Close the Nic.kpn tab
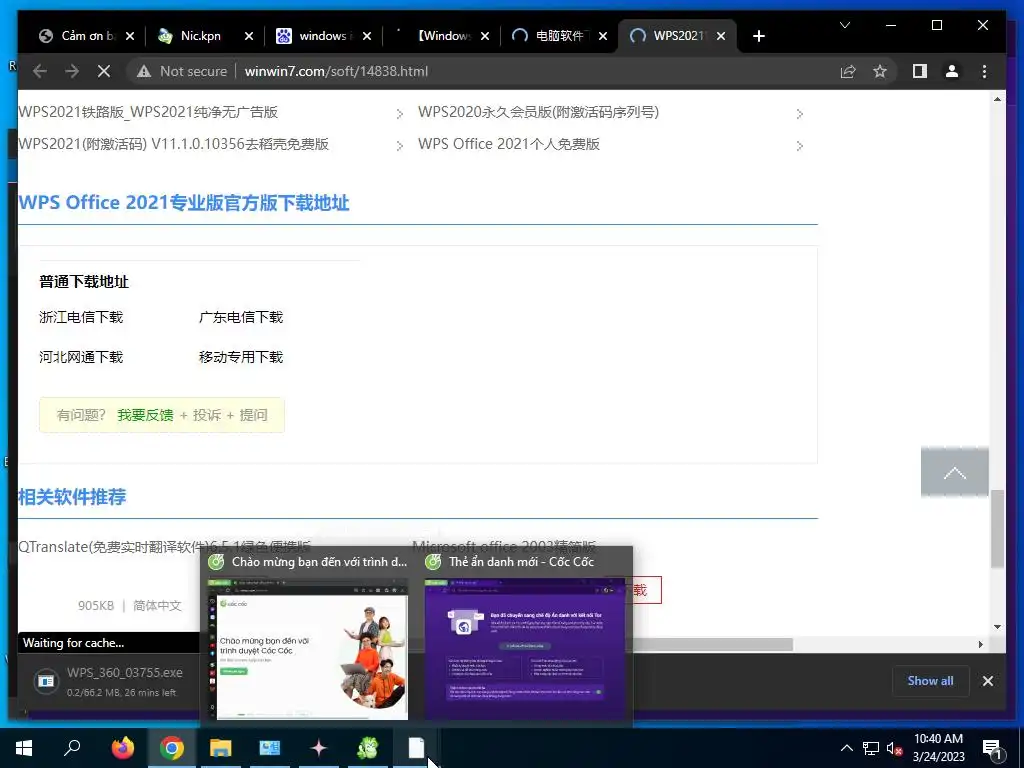Screen dimensions: 1024x768 pos(248,37)
